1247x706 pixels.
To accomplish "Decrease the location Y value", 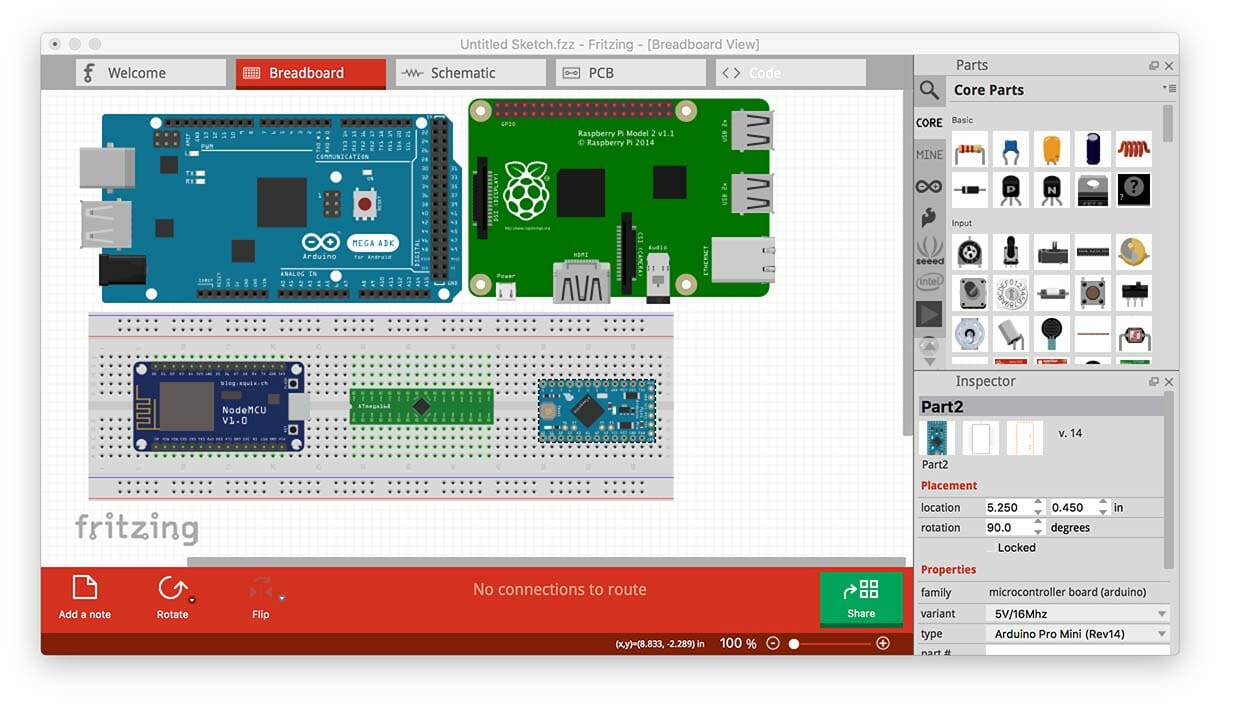I will pyautogui.click(x=1103, y=513).
